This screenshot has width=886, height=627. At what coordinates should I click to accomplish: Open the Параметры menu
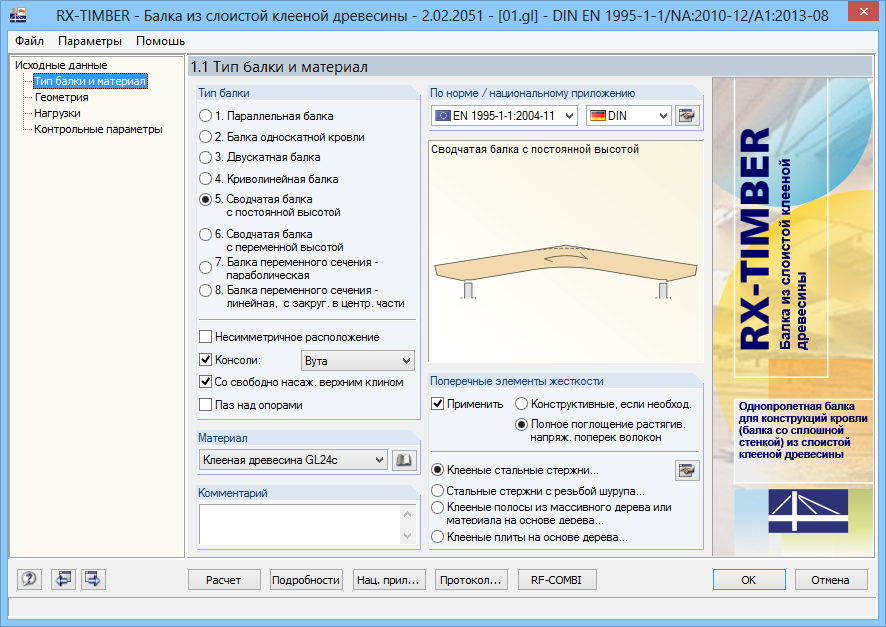pos(90,41)
